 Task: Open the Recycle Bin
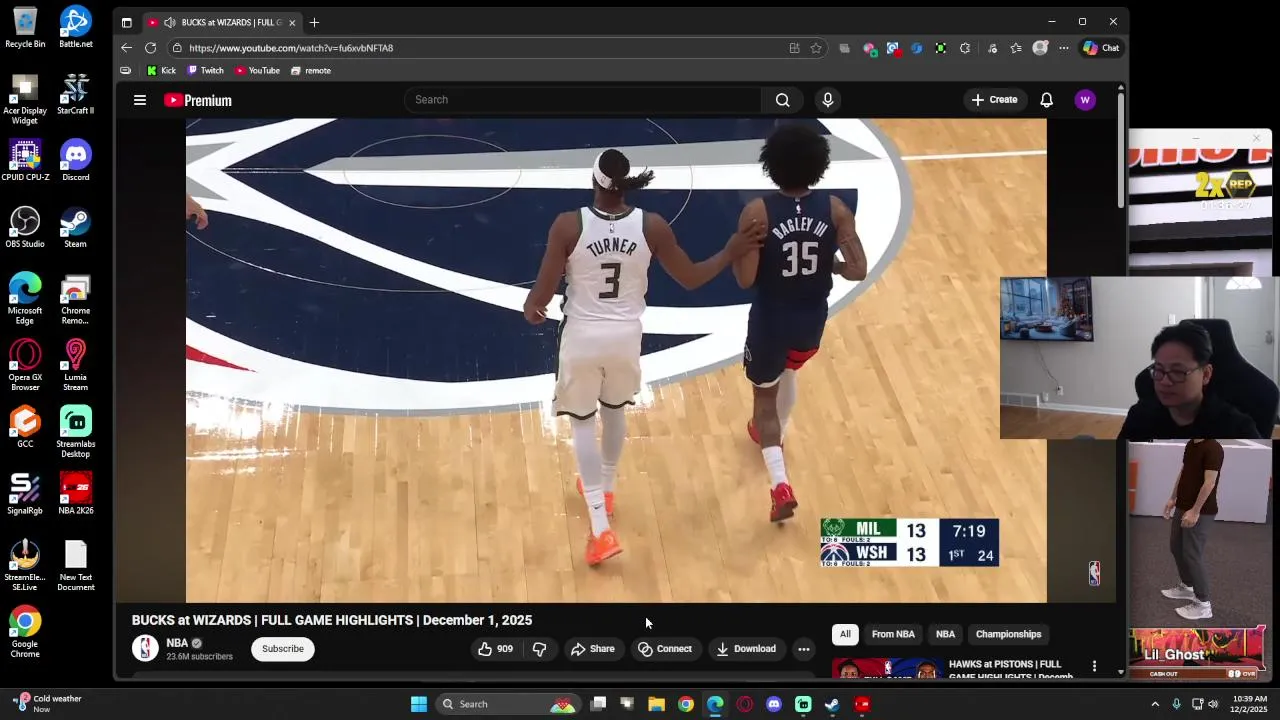point(25,27)
